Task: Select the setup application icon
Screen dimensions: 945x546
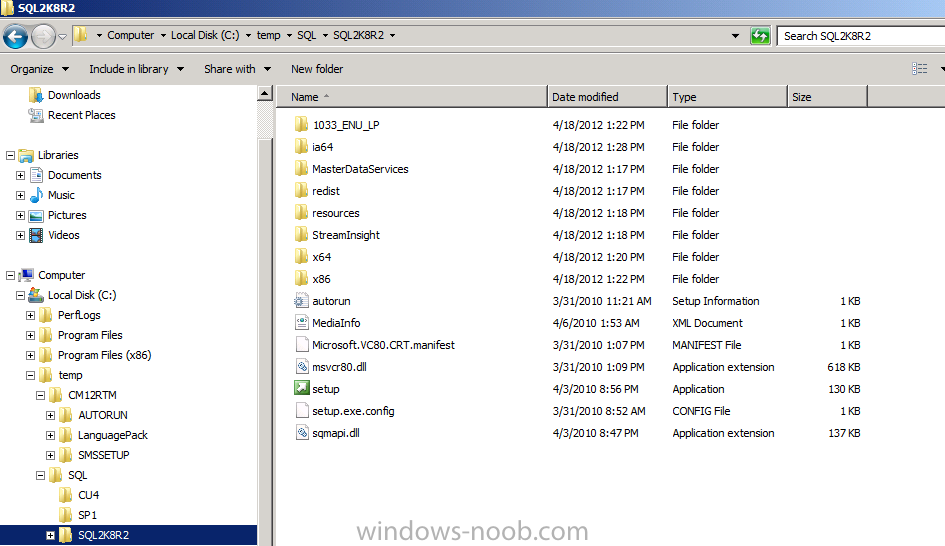Action: click(x=301, y=388)
